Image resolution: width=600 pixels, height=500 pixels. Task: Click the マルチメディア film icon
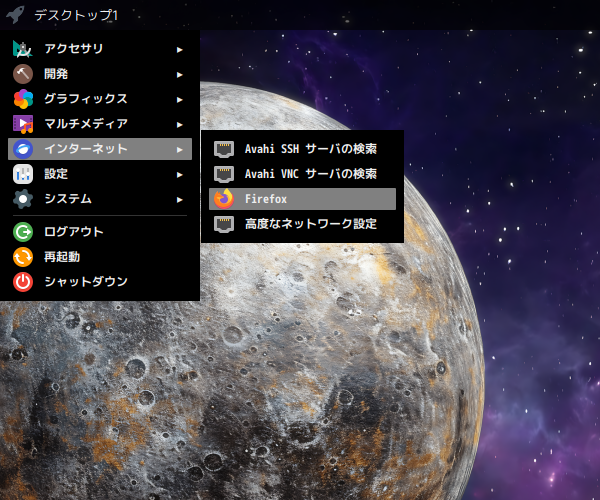(x=23, y=124)
